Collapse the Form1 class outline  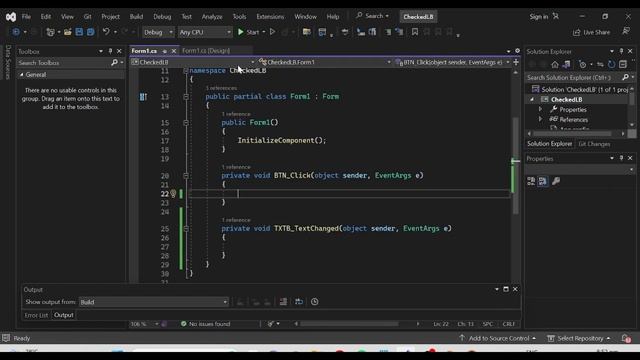click(186, 97)
